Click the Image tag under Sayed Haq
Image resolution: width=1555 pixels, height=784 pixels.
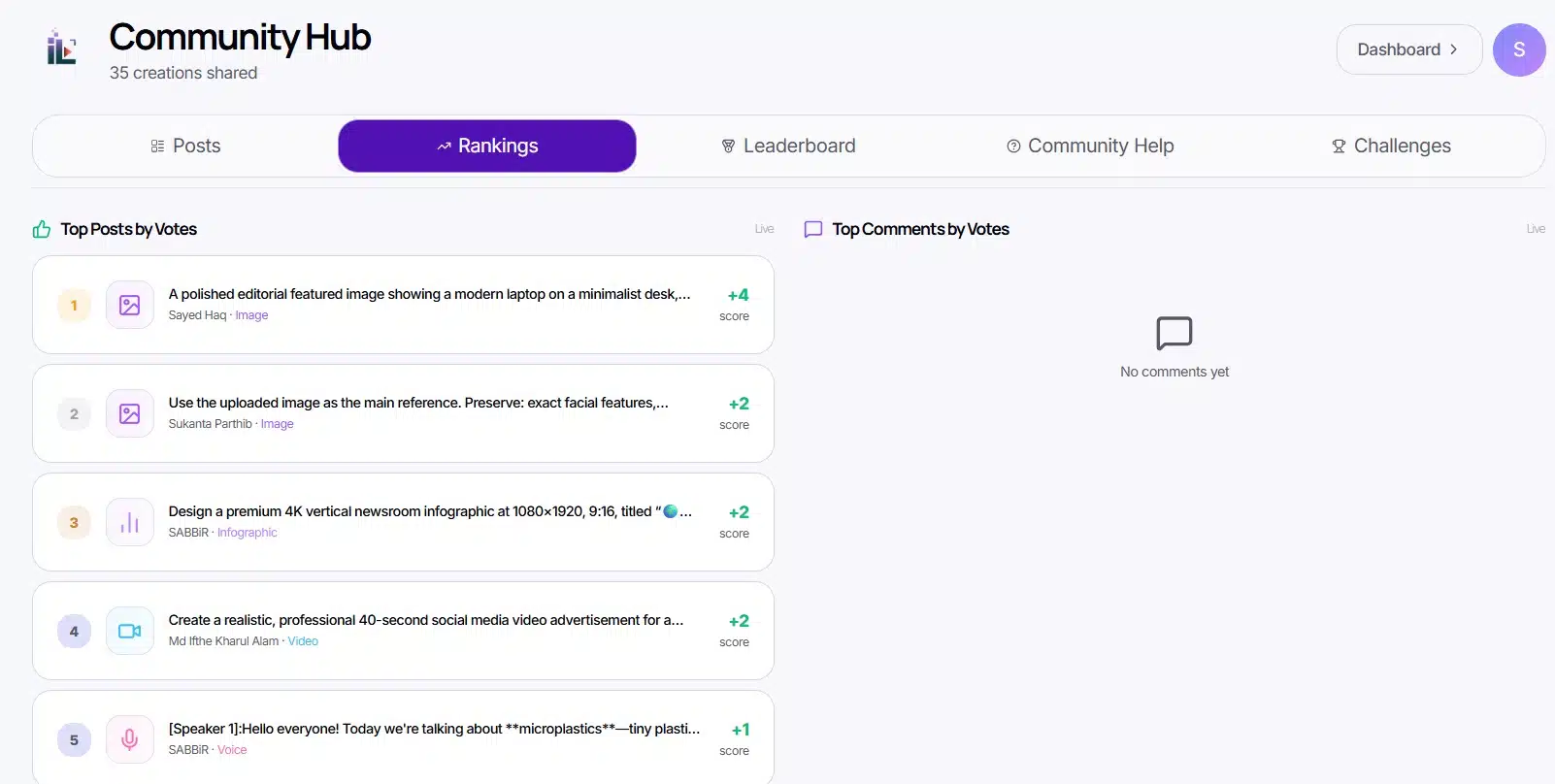(x=251, y=315)
